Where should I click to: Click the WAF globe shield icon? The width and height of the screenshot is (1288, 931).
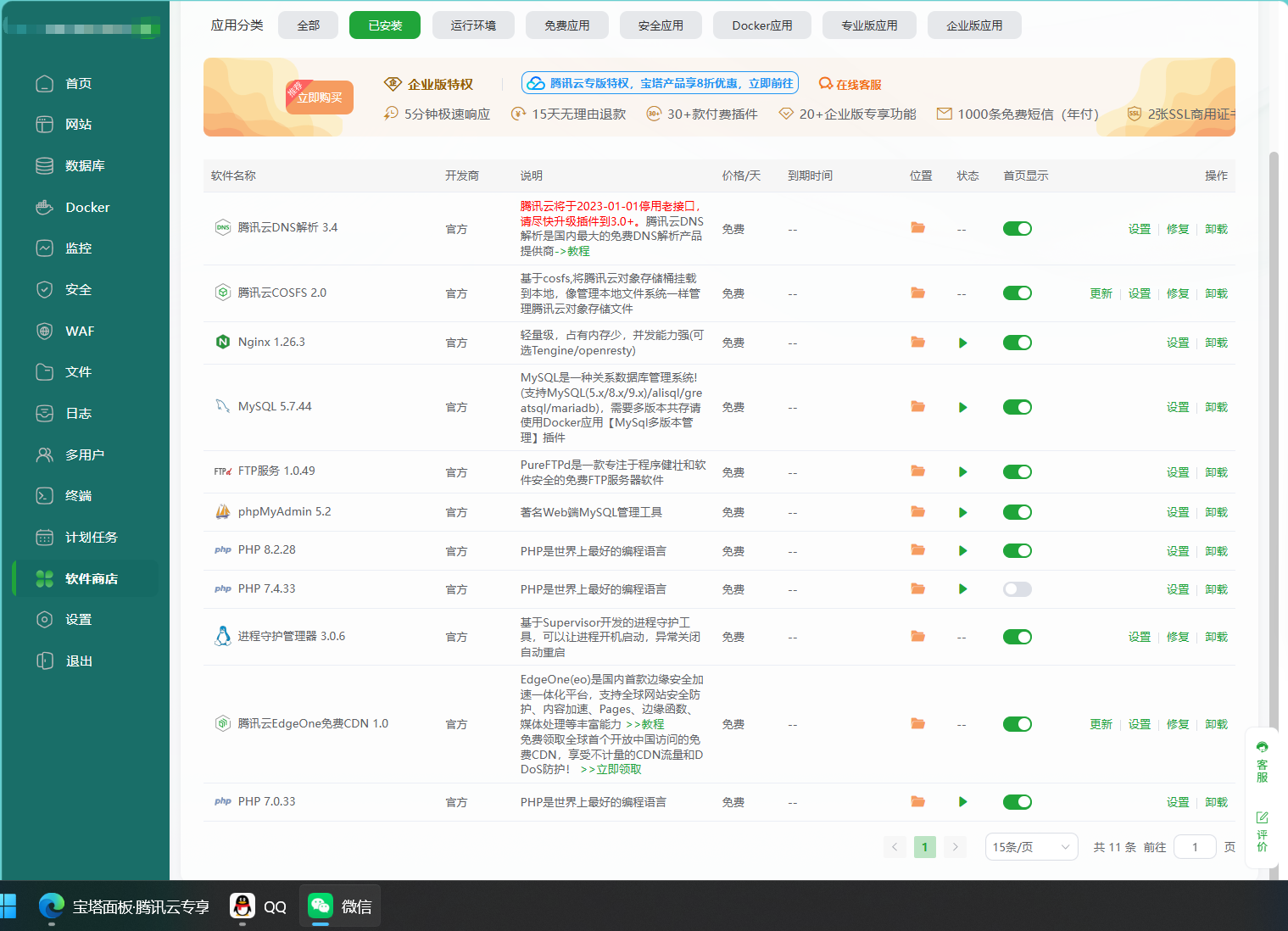point(45,331)
